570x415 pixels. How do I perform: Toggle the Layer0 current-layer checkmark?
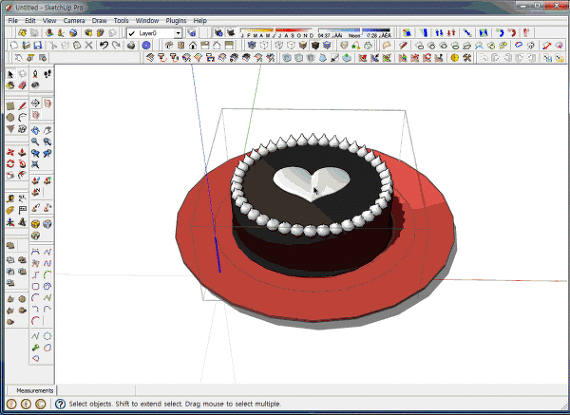click(132, 33)
